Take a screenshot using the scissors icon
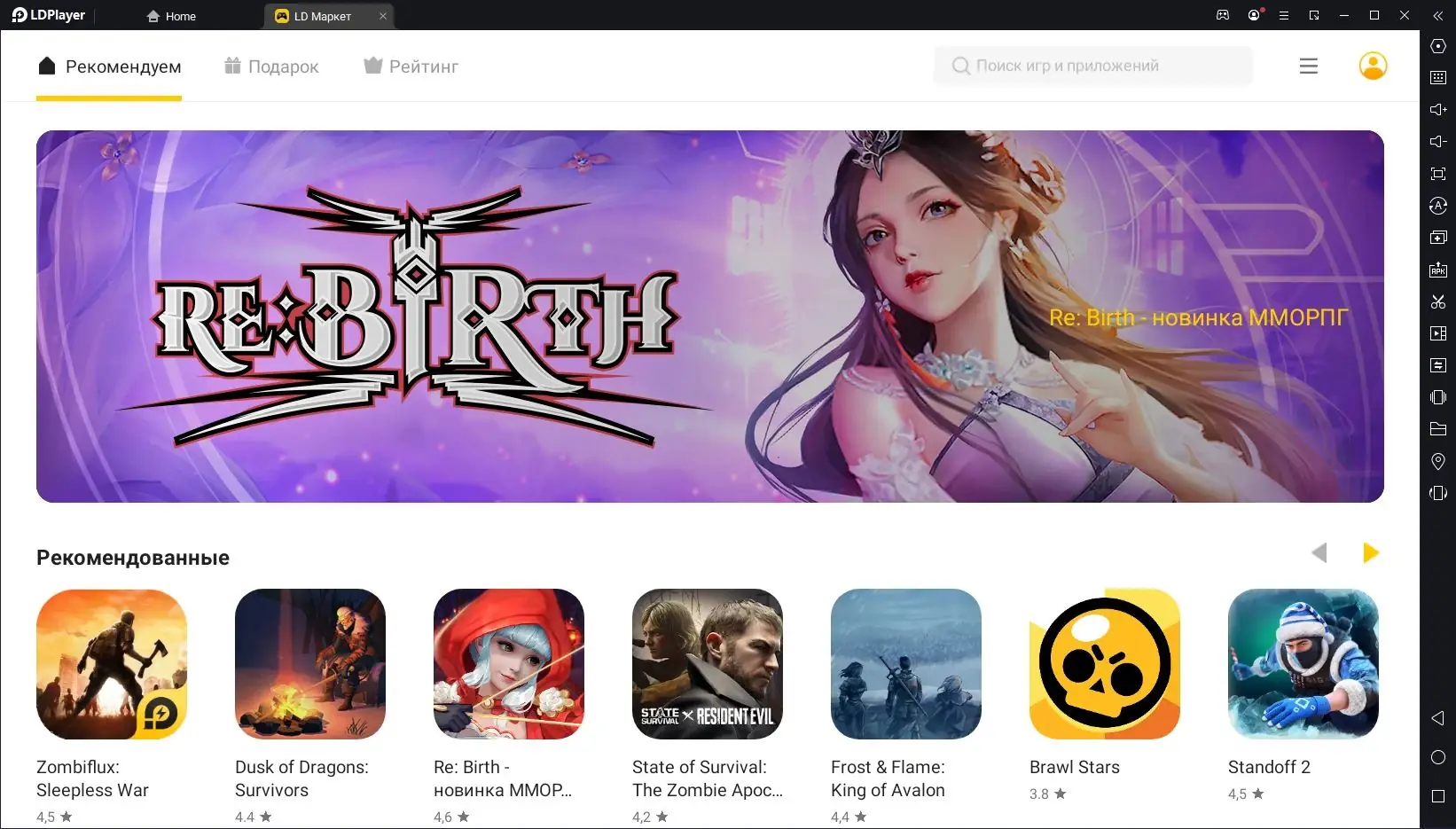Screen dimensions: 1456x829 [1438, 301]
